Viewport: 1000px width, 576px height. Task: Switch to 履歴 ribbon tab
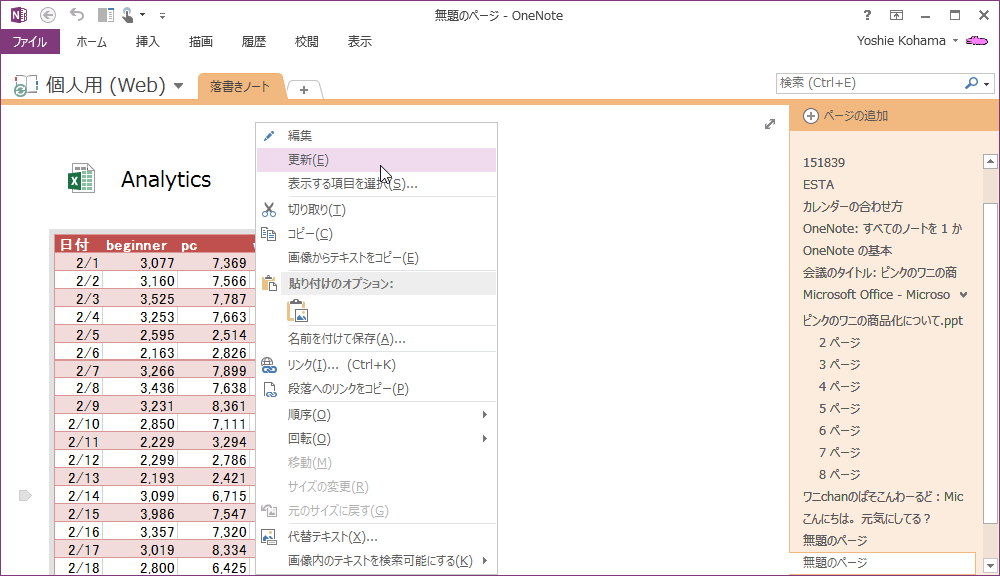pos(253,41)
